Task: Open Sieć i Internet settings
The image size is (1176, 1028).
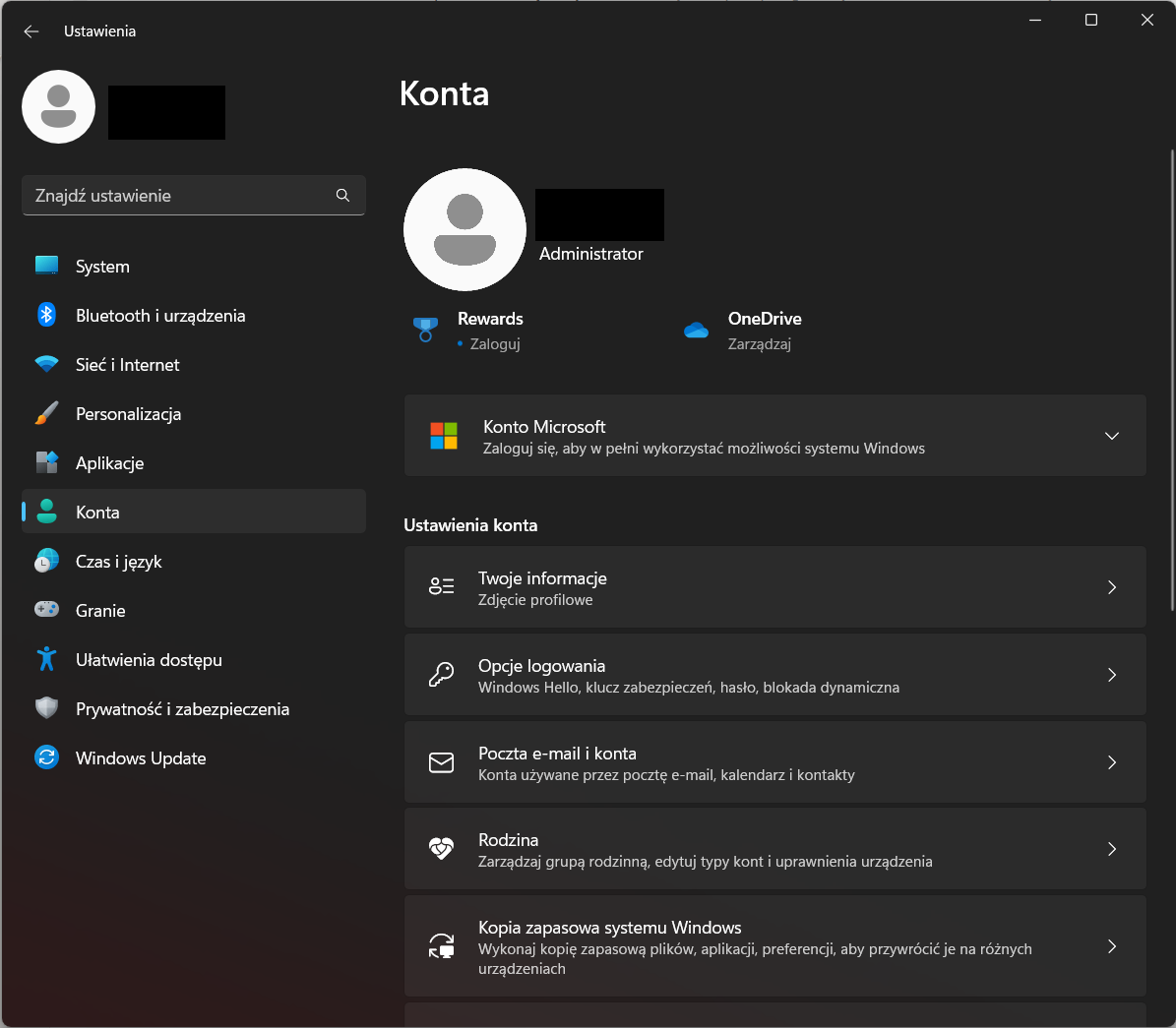Action: [x=127, y=364]
